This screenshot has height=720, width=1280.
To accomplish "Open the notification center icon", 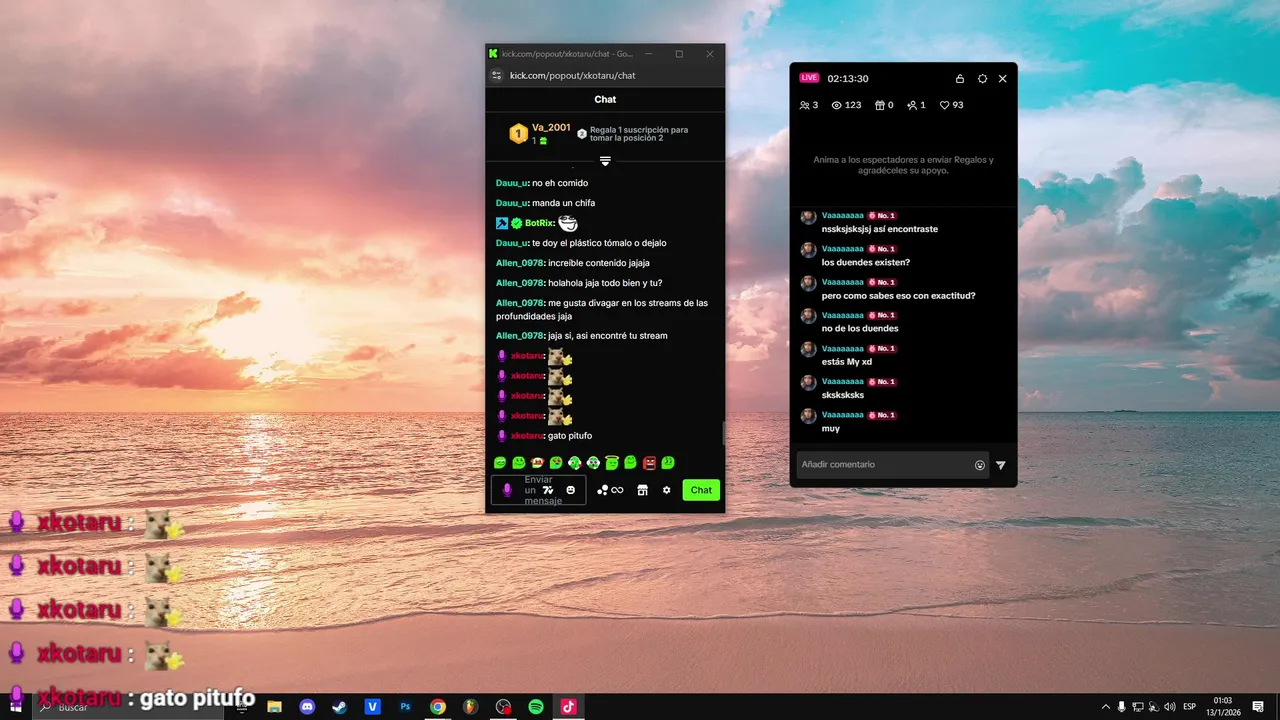I will 1258,707.
